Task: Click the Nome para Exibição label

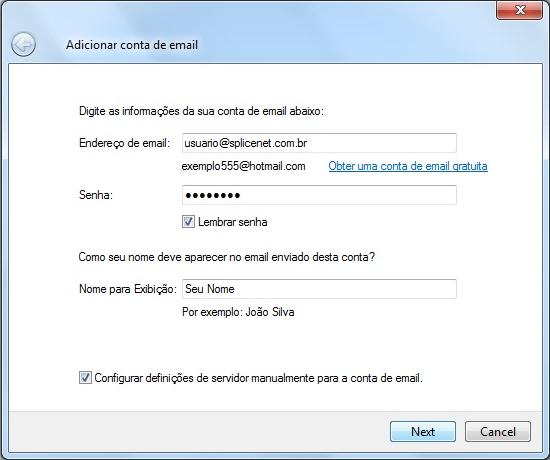Action: click(128, 289)
